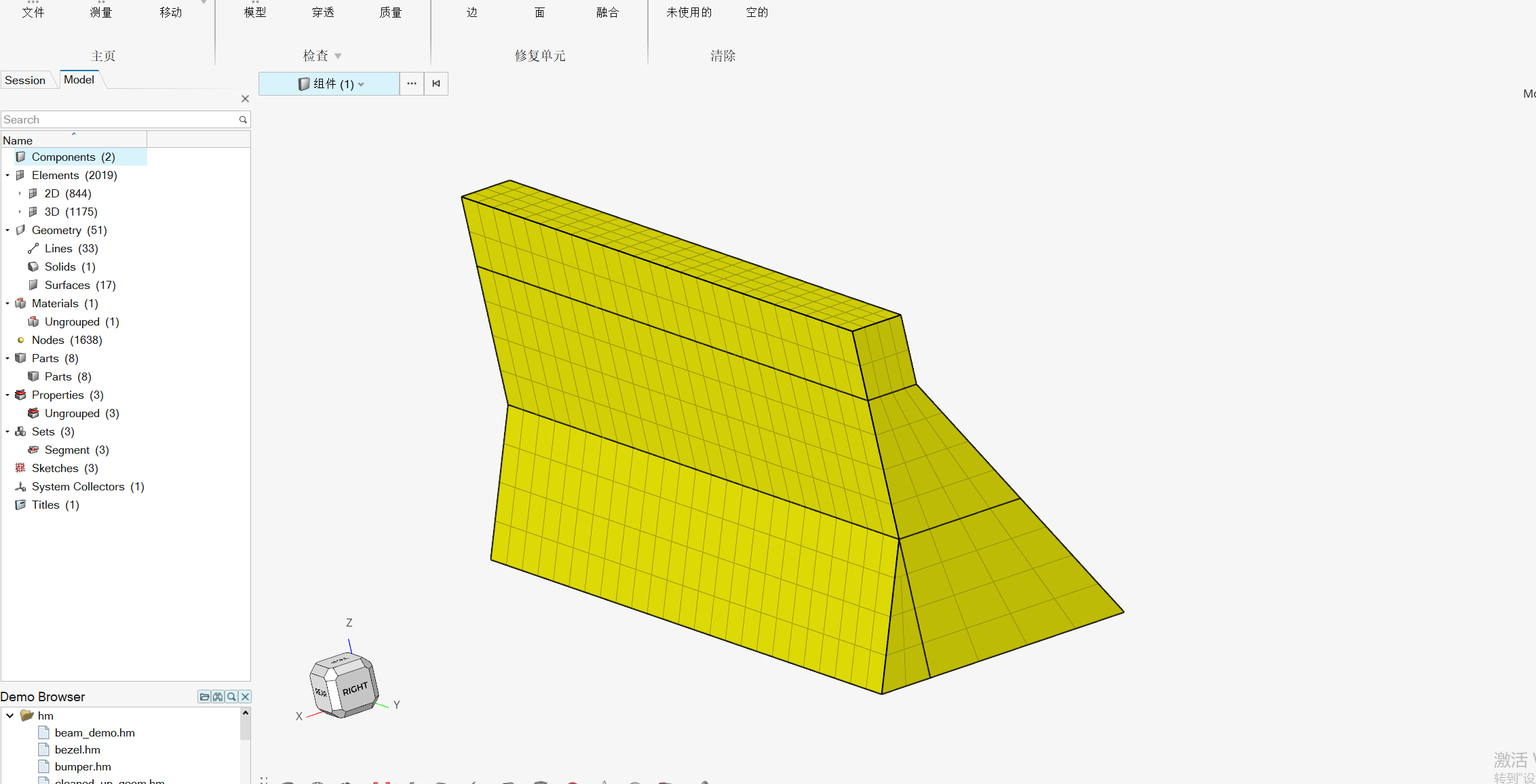This screenshot has width=1536, height=784.
Task: Click the model browser Search field
Action: (119, 119)
